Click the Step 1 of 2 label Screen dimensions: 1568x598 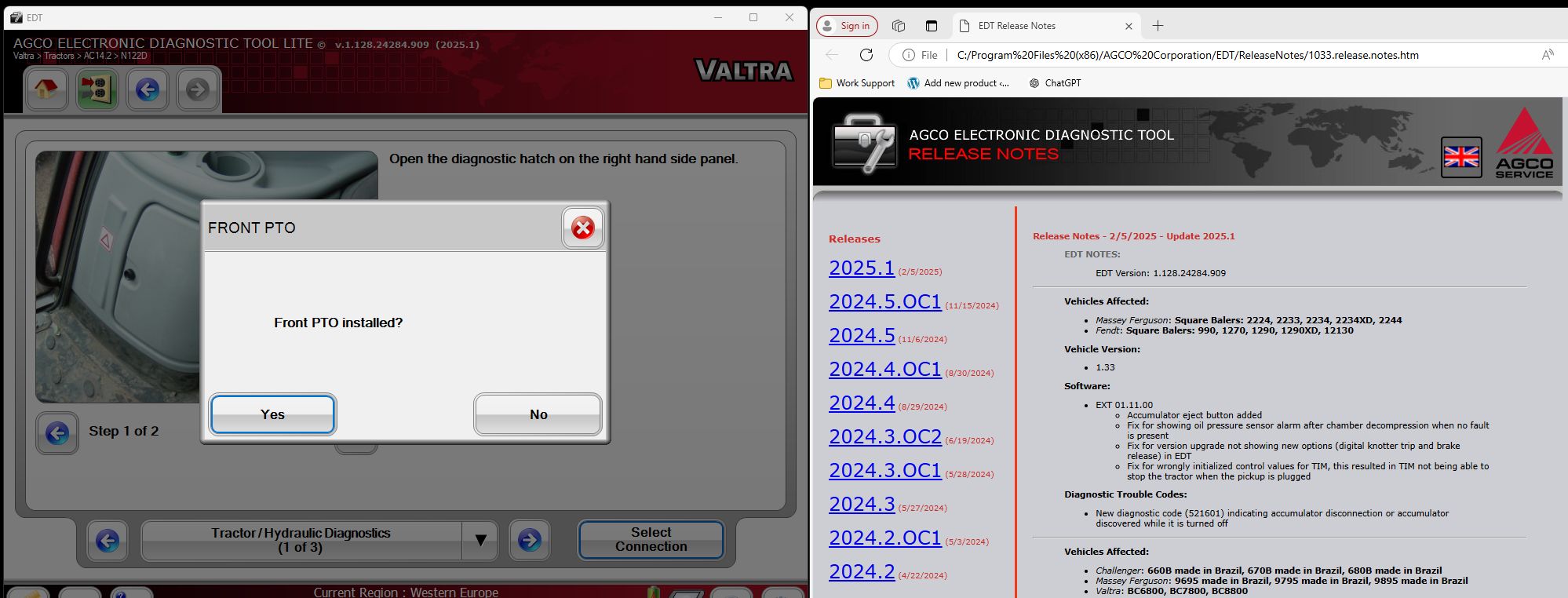point(124,431)
